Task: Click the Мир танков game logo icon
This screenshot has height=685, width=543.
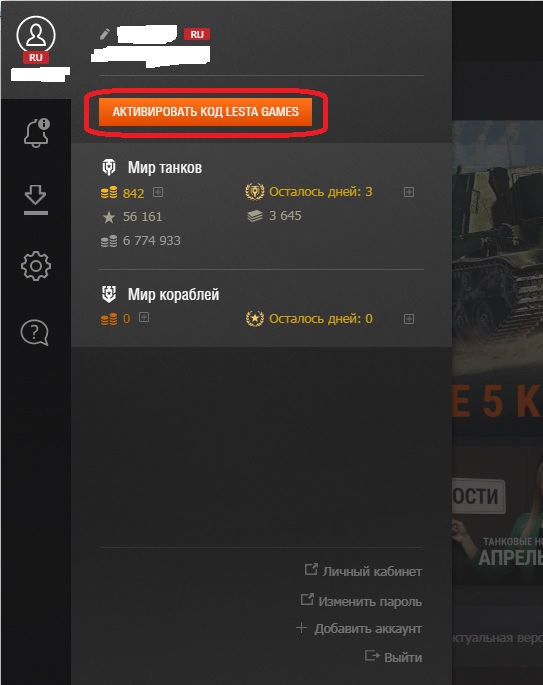Action: (109, 167)
